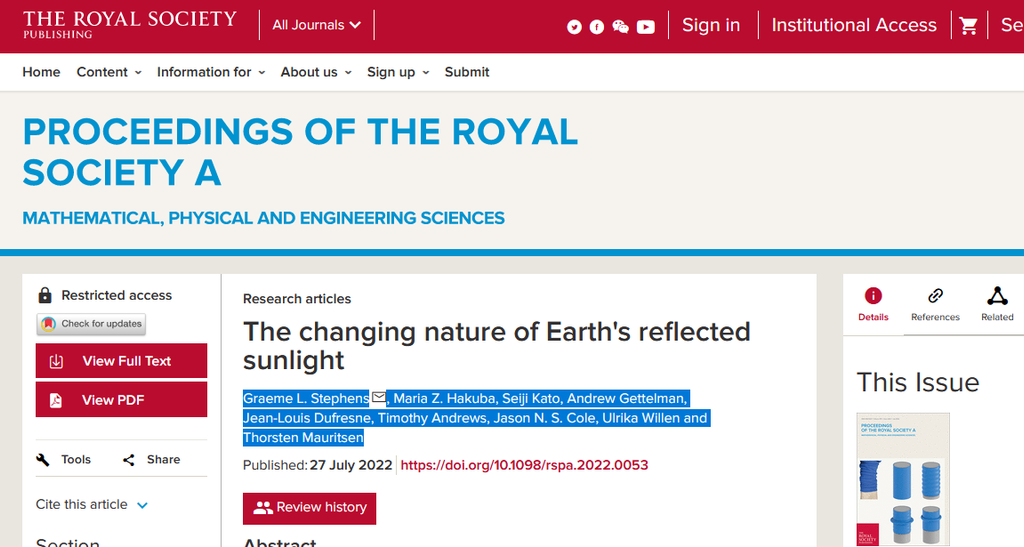
Task: Click the View PDF button
Action: tap(121, 400)
